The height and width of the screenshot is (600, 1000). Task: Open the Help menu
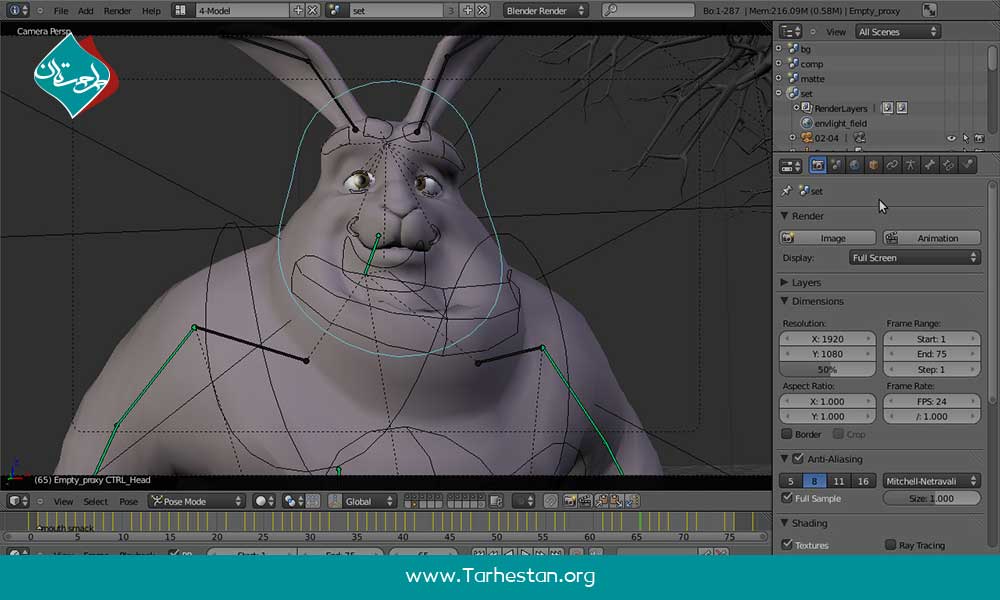click(x=151, y=11)
